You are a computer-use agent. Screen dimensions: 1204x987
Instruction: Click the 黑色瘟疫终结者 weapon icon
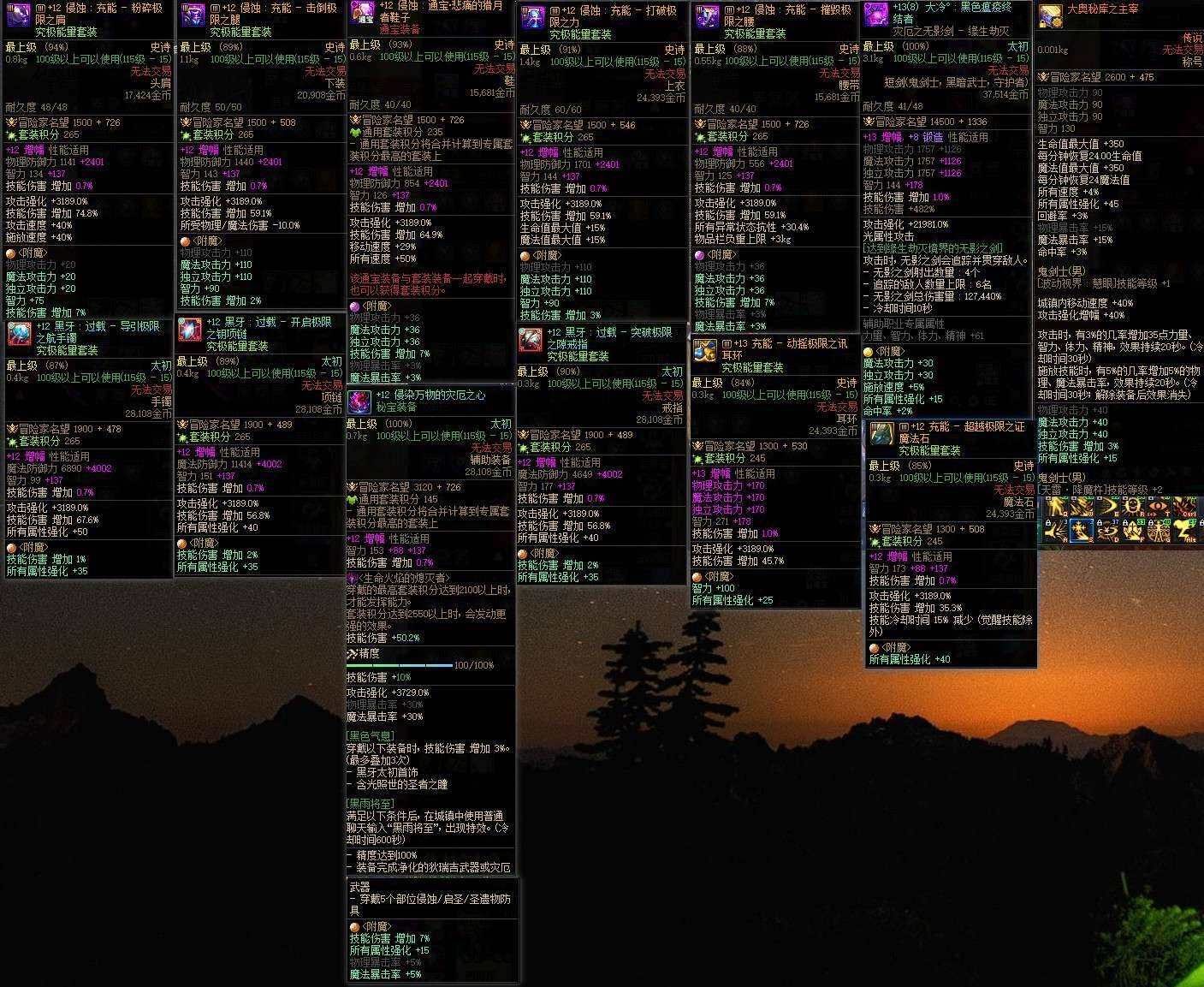[x=876, y=13]
